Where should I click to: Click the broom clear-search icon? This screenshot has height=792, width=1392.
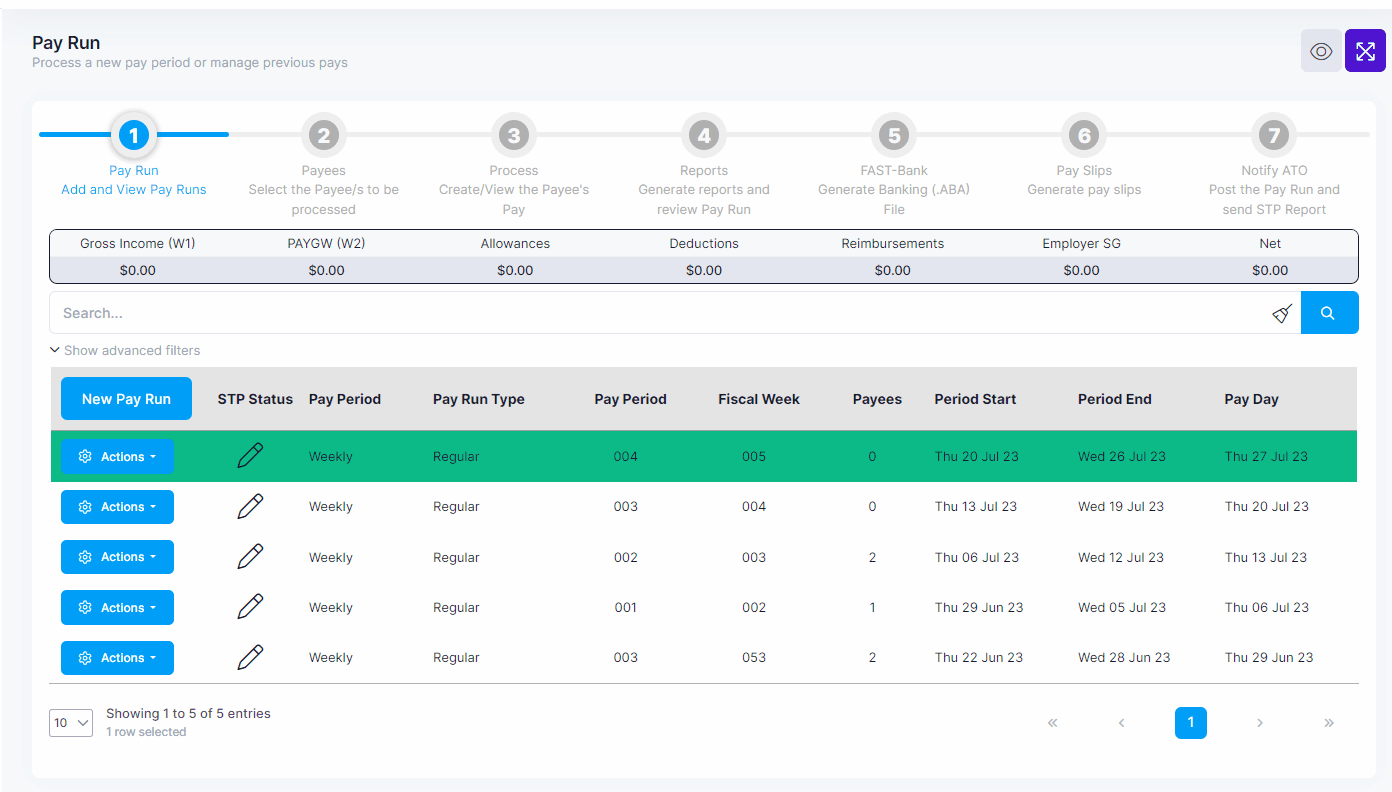(x=1282, y=313)
